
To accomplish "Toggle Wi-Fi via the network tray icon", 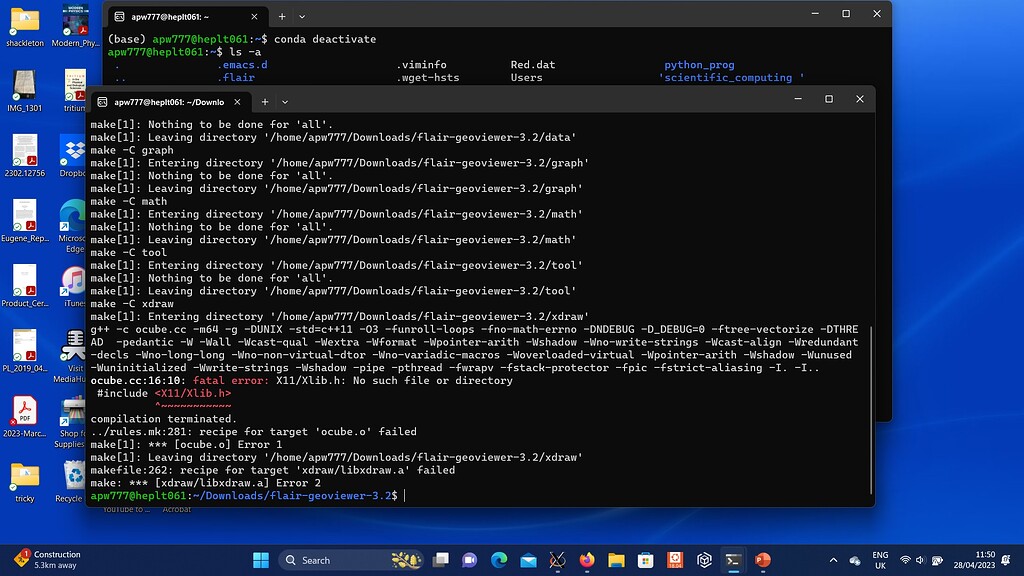I will (x=905, y=560).
